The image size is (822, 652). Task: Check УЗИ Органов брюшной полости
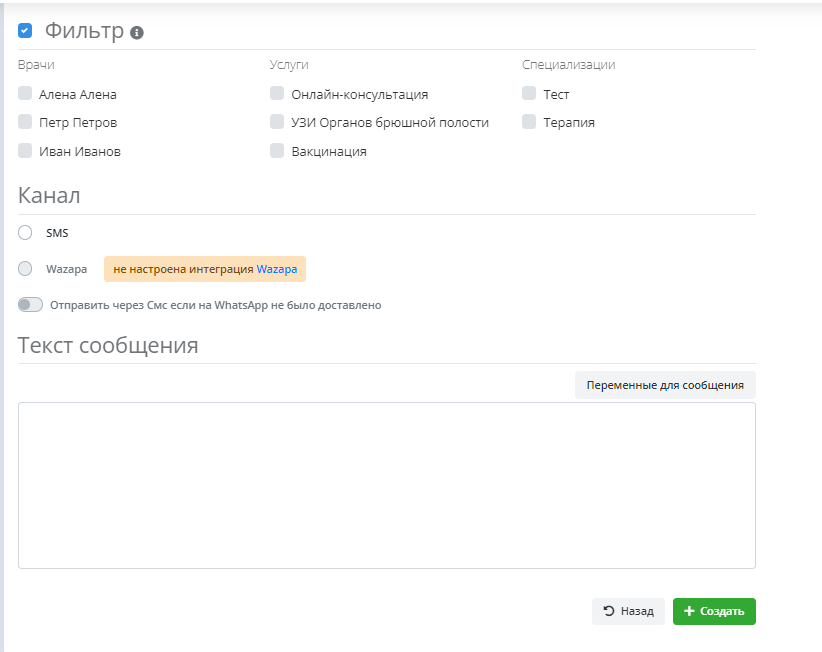pos(277,122)
